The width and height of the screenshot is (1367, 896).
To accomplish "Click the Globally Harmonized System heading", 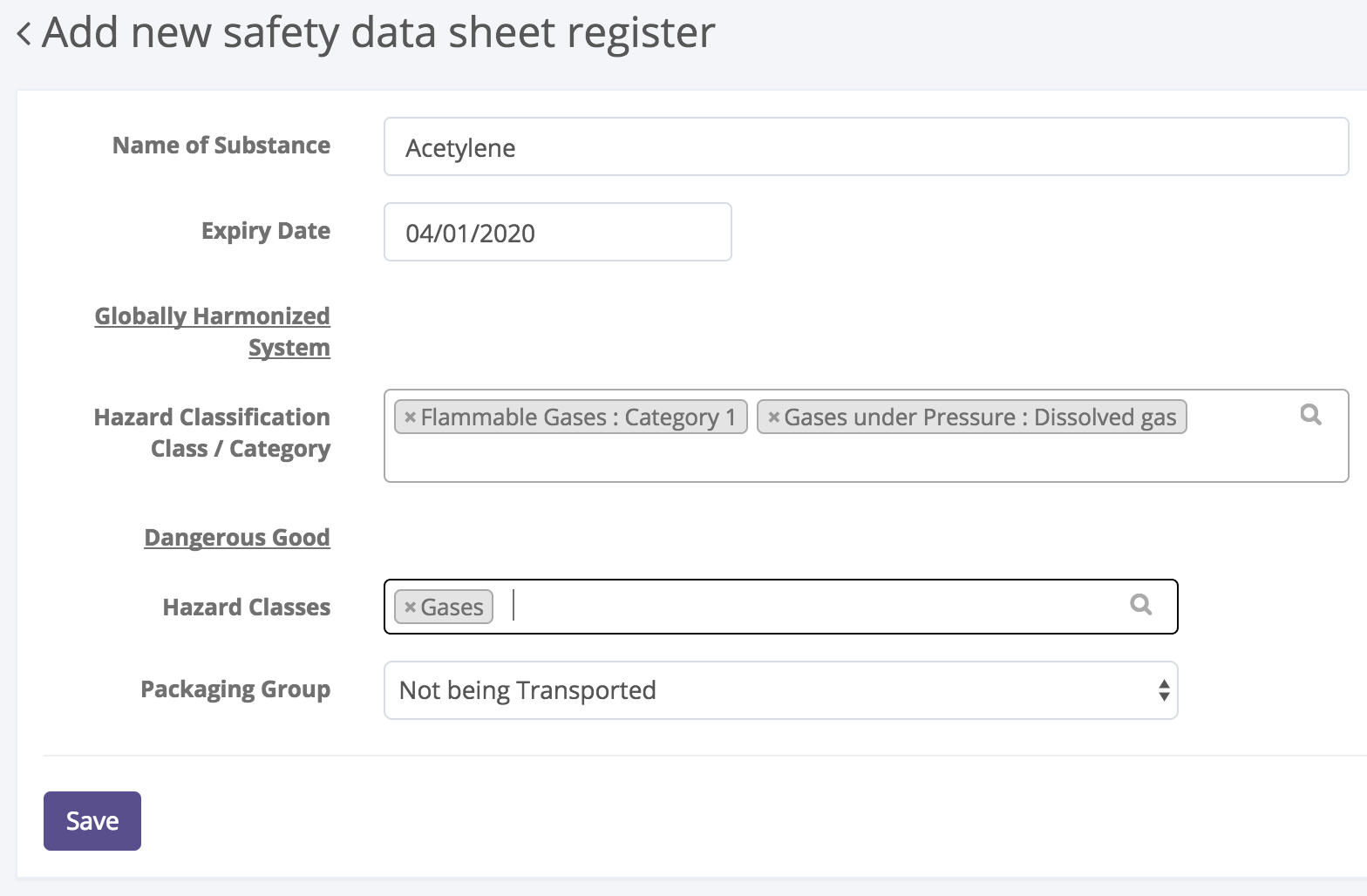I will coord(213,331).
